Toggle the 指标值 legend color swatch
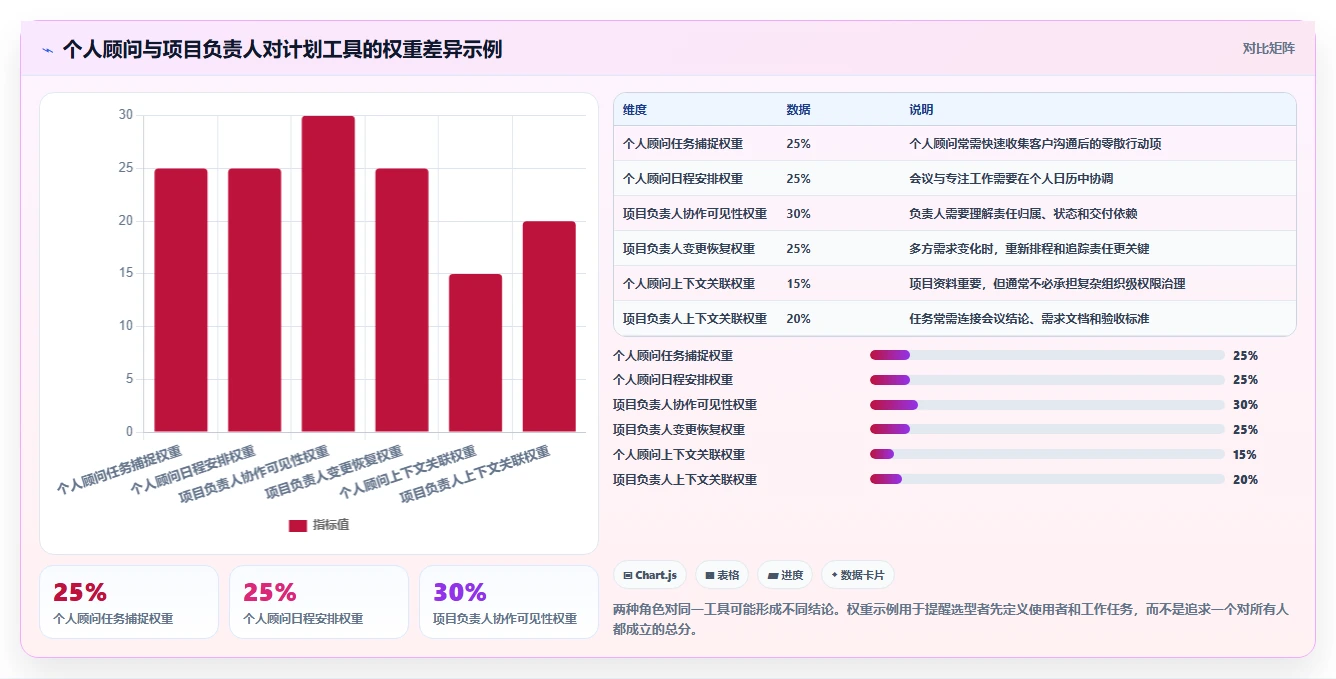 pos(298,525)
